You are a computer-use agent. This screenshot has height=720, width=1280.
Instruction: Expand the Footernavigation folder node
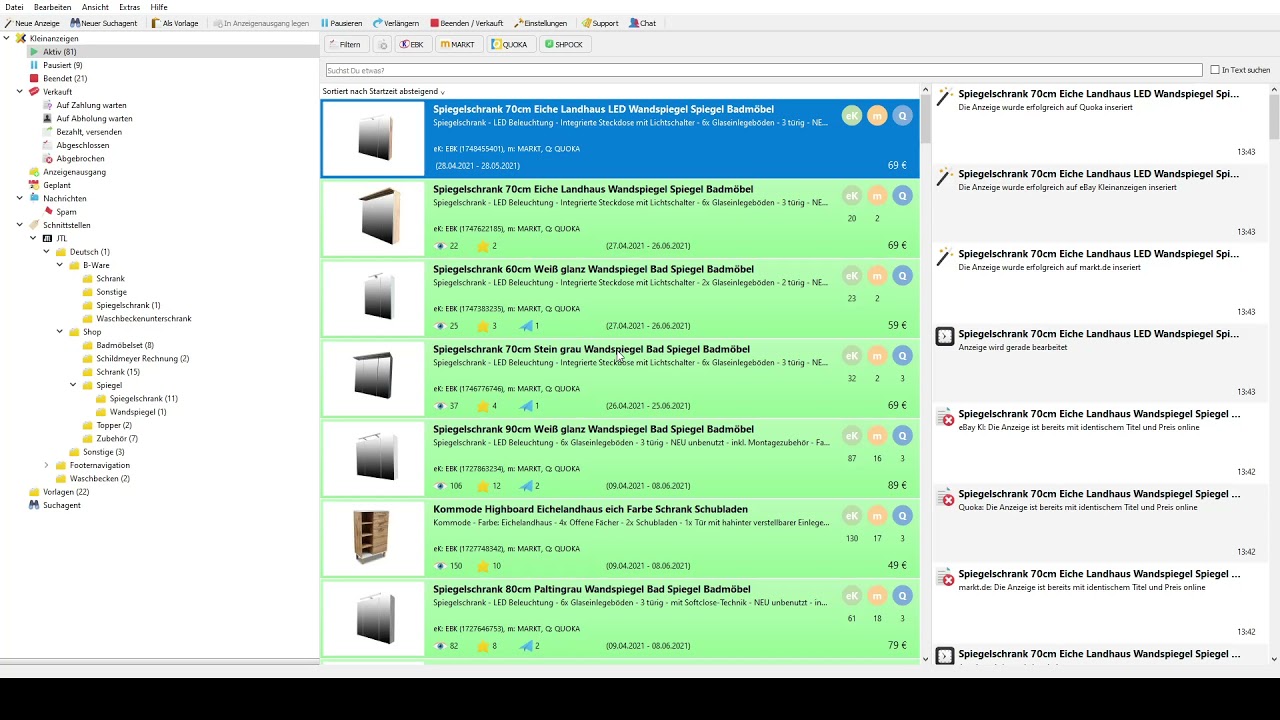point(46,465)
